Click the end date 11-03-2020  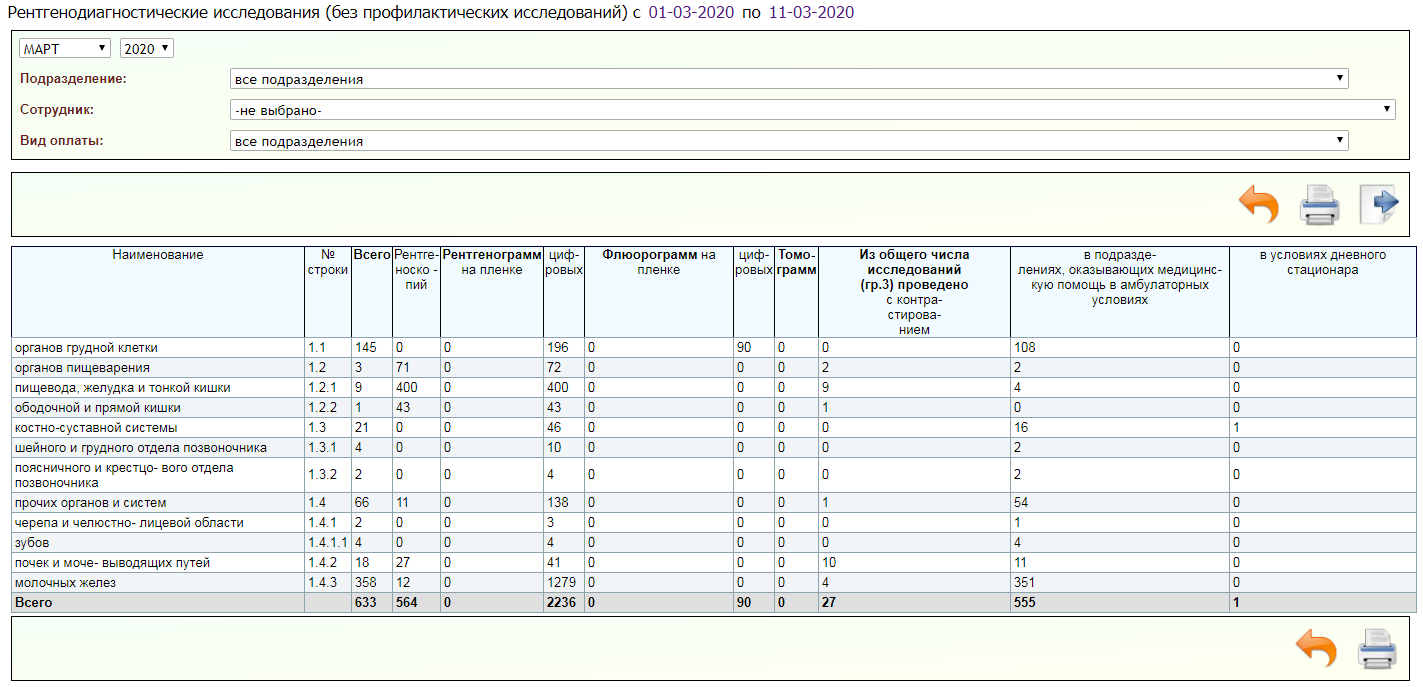pos(811,12)
